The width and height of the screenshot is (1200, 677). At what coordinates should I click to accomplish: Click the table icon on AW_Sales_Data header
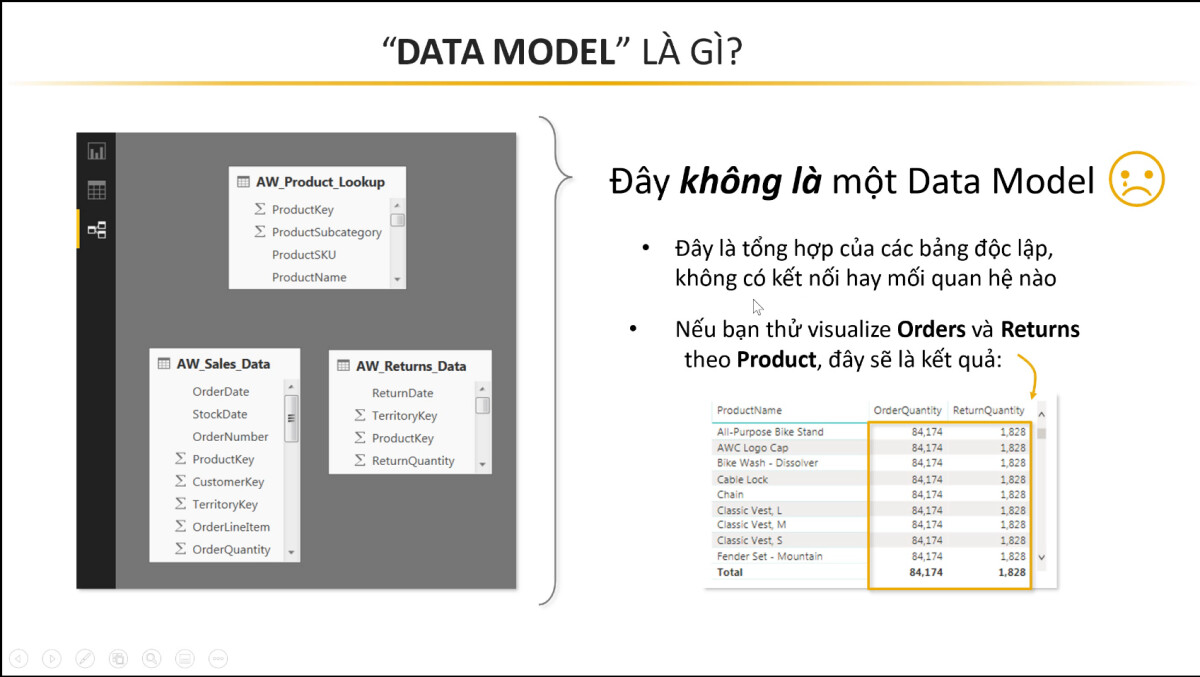click(x=163, y=363)
